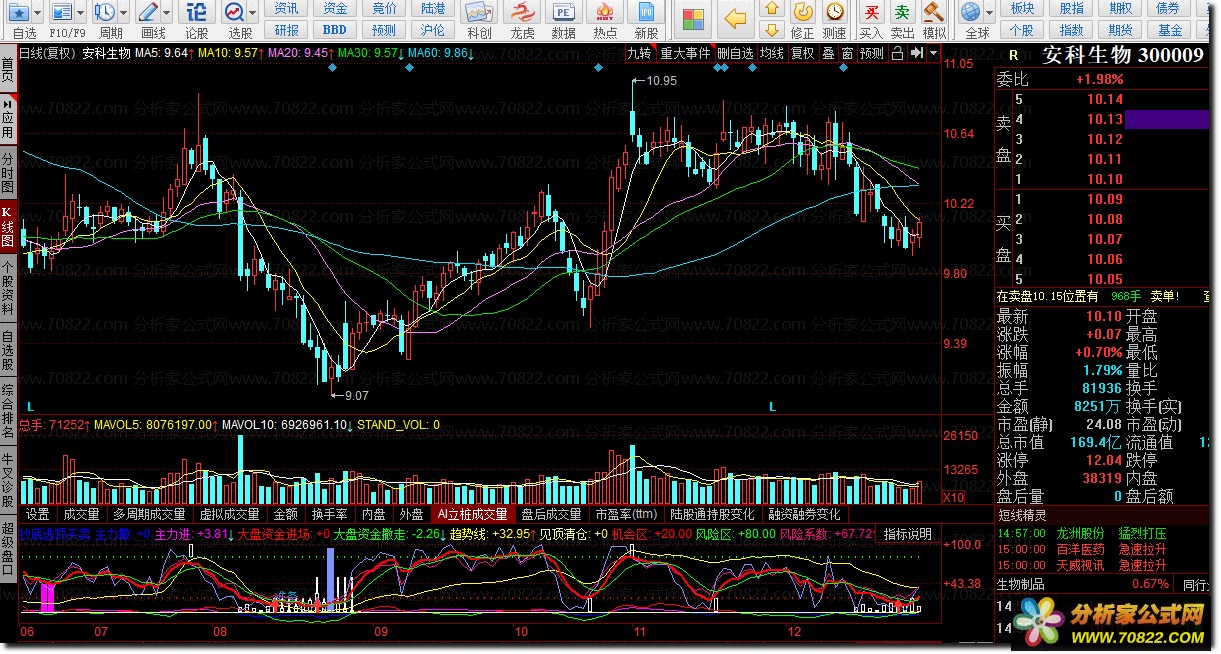Open the 数据 PE data icon

[563, 12]
